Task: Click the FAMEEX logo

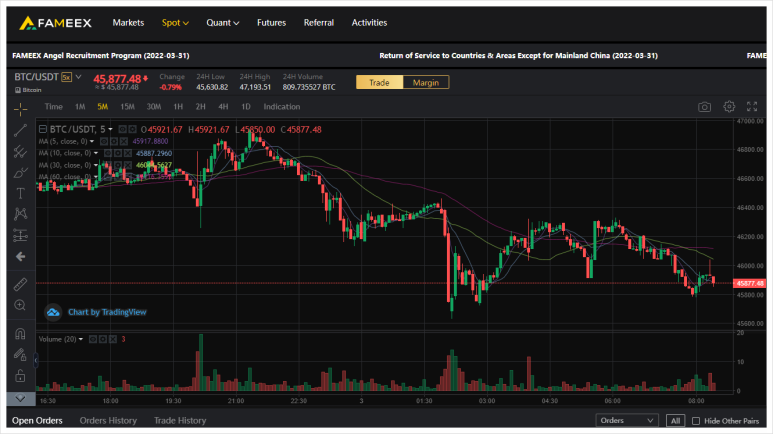Action: point(55,23)
